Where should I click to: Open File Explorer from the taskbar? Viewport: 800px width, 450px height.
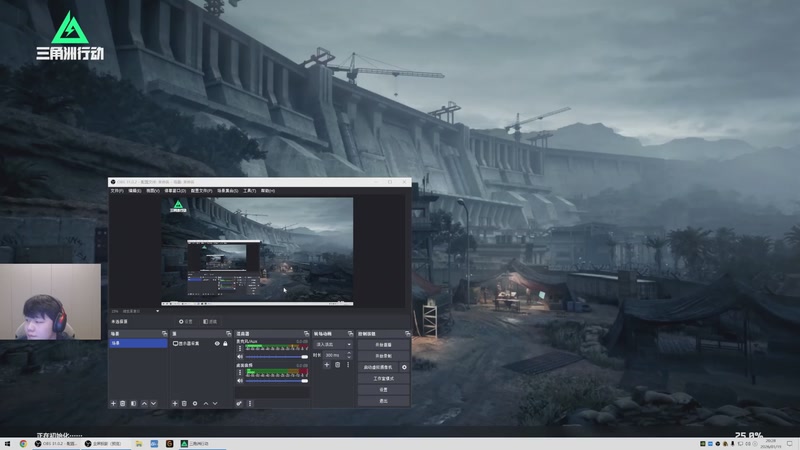pyautogui.click(x=138, y=444)
